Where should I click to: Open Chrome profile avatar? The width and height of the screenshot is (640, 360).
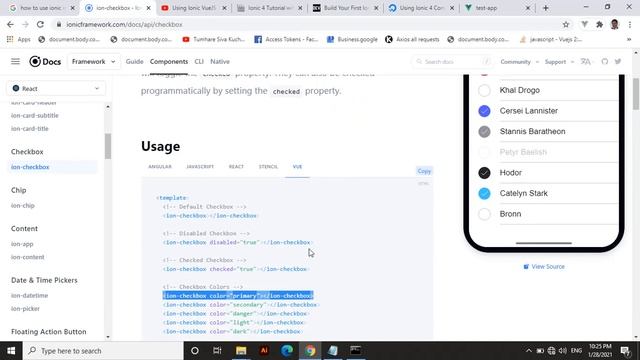coord(614,24)
